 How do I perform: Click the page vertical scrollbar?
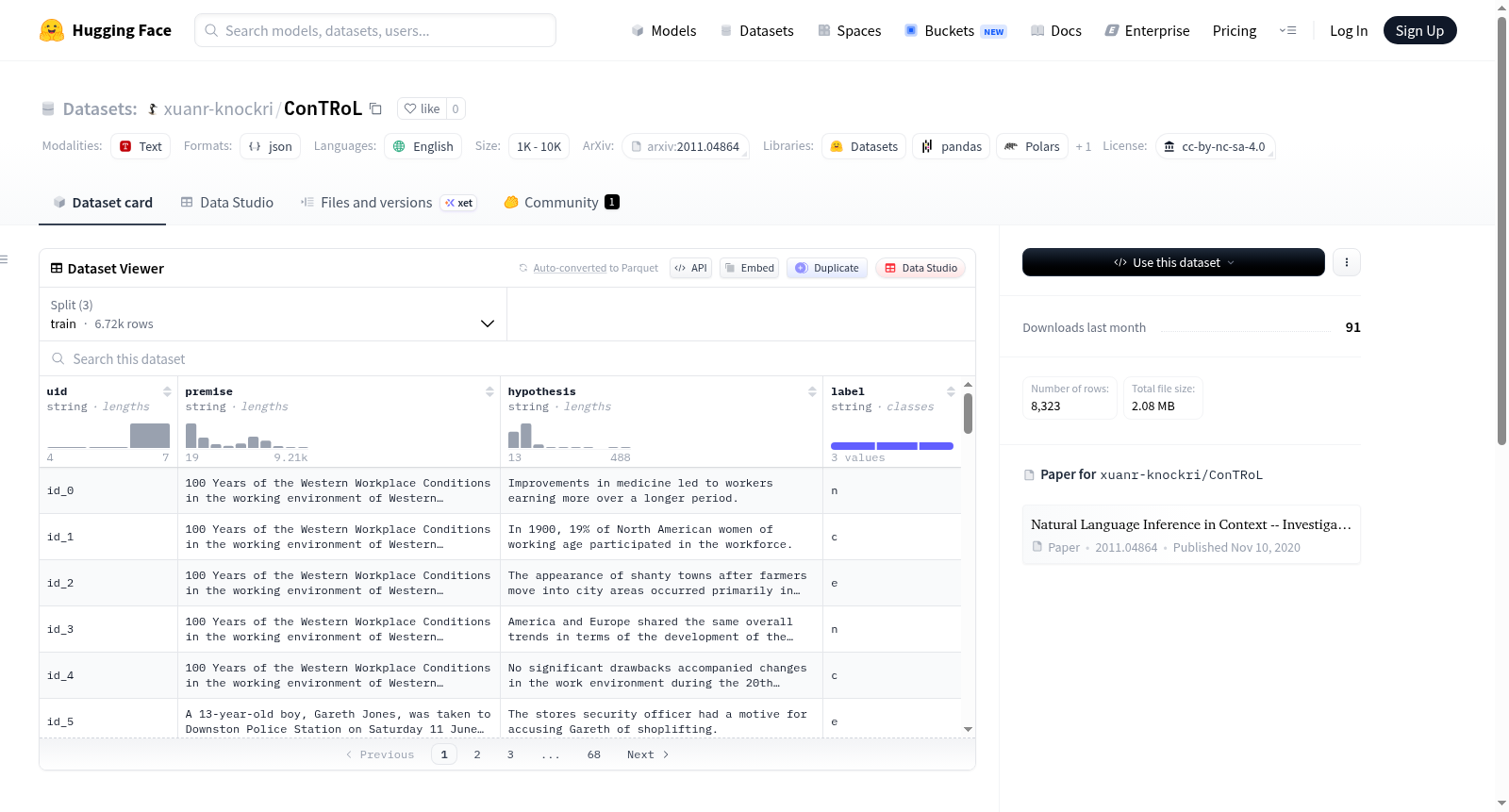coord(1501,230)
